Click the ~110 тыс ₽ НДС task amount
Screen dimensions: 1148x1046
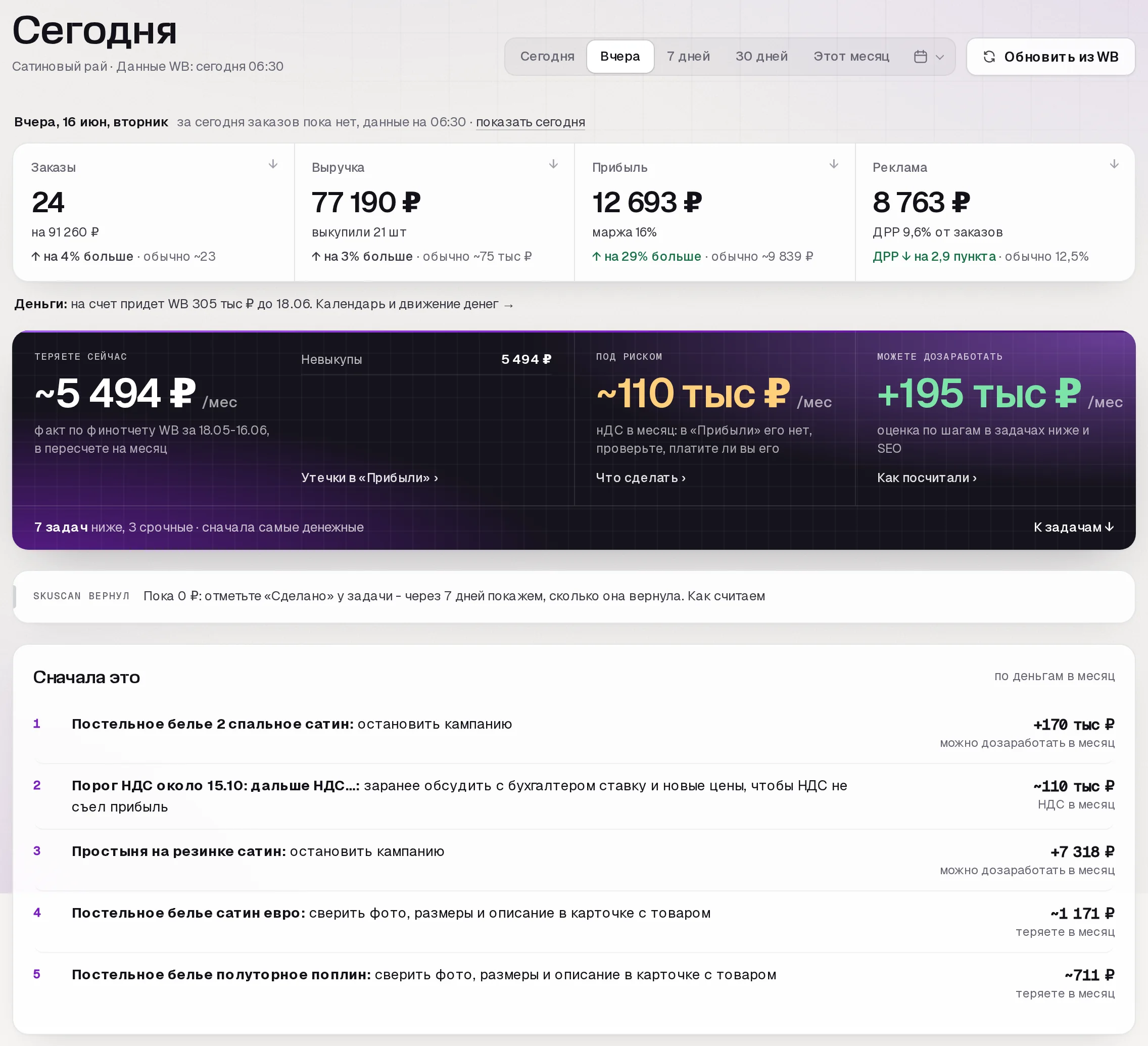point(1074,786)
